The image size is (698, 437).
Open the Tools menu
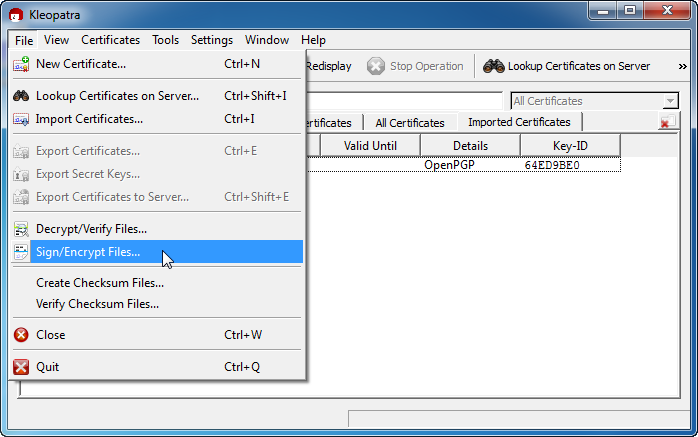pyautogui.click(x=165, y=40)
